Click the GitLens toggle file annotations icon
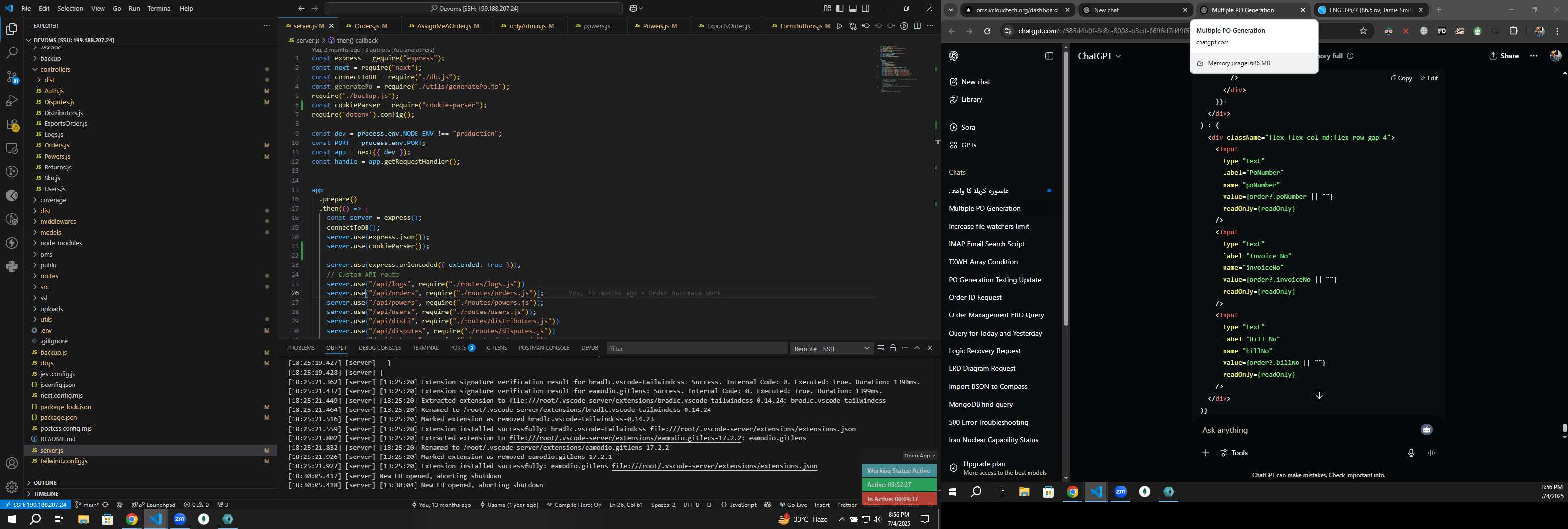1568x529 pixels. click(905, 26)
